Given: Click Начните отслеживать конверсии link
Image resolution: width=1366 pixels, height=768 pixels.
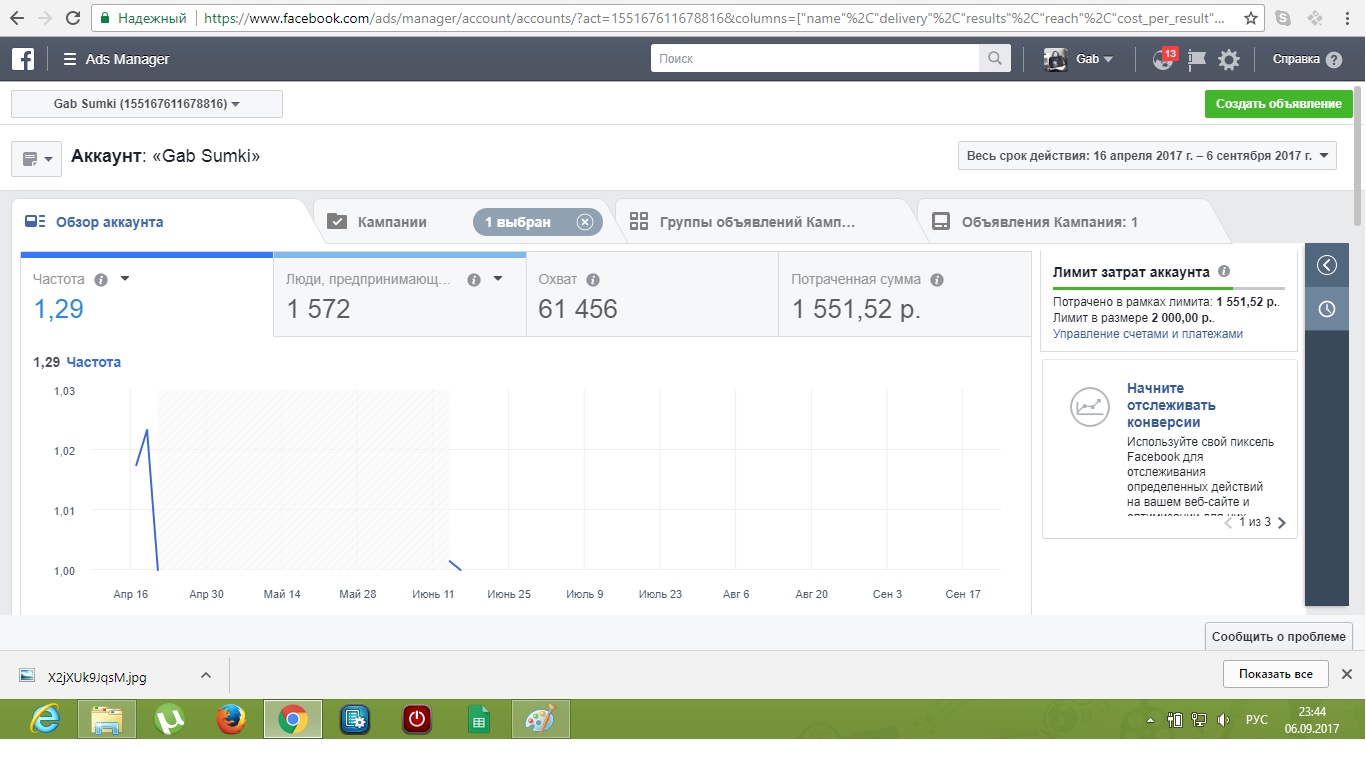Looking at the screenshot, I should click(1171, 405).
